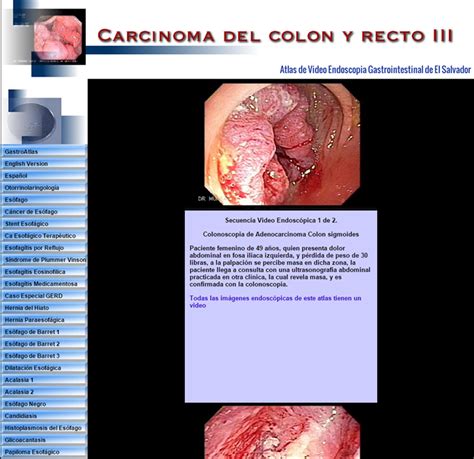Open Hernia Paraesofágica page
474x459 pixels.
44,319
